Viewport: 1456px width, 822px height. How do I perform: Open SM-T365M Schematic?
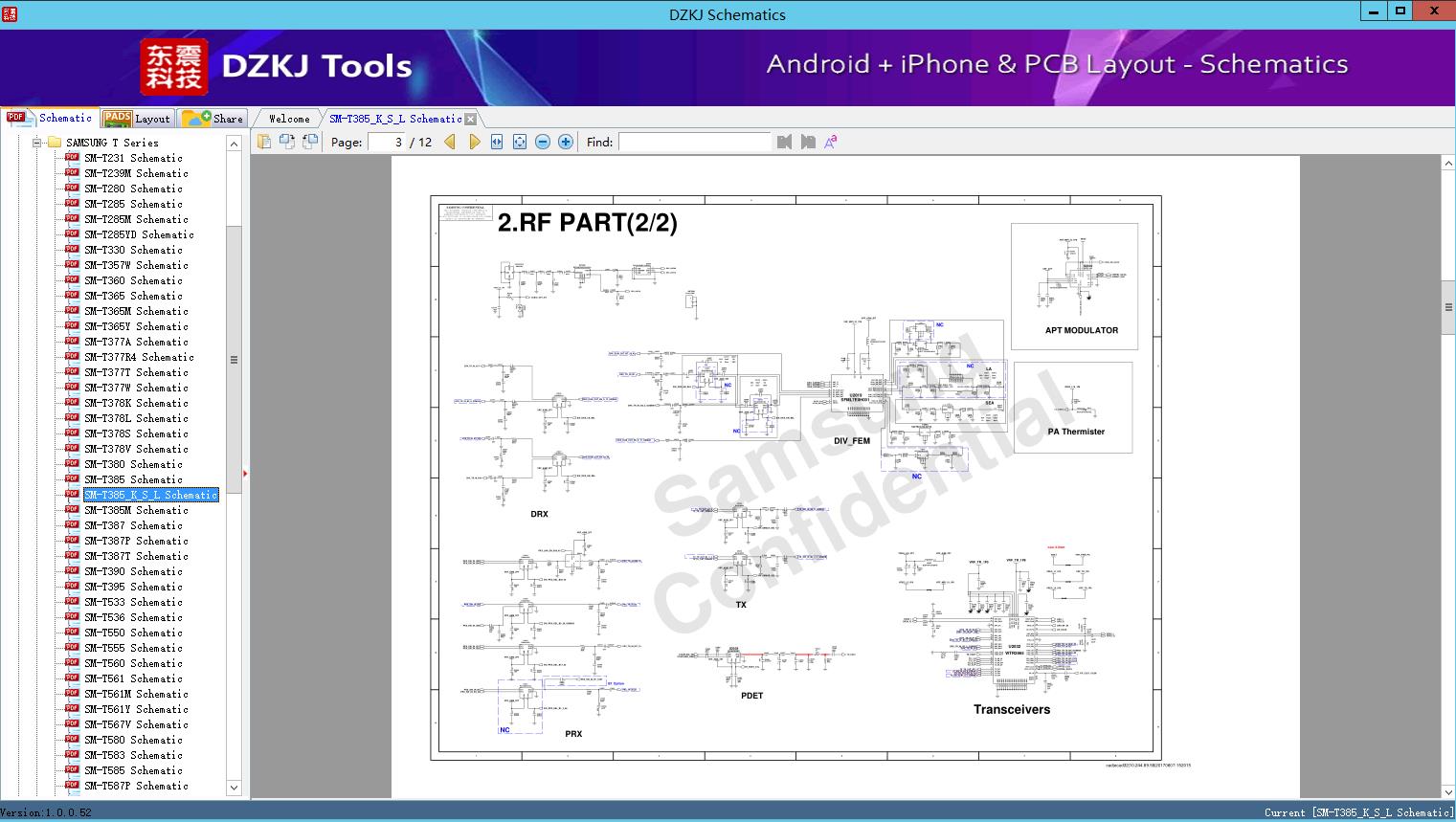tap(136, 311)
